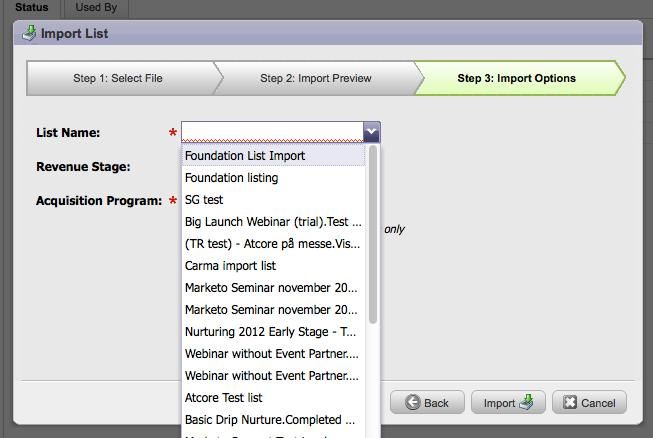
Task: Select Atcore Test list option
Action: point(224,398)
